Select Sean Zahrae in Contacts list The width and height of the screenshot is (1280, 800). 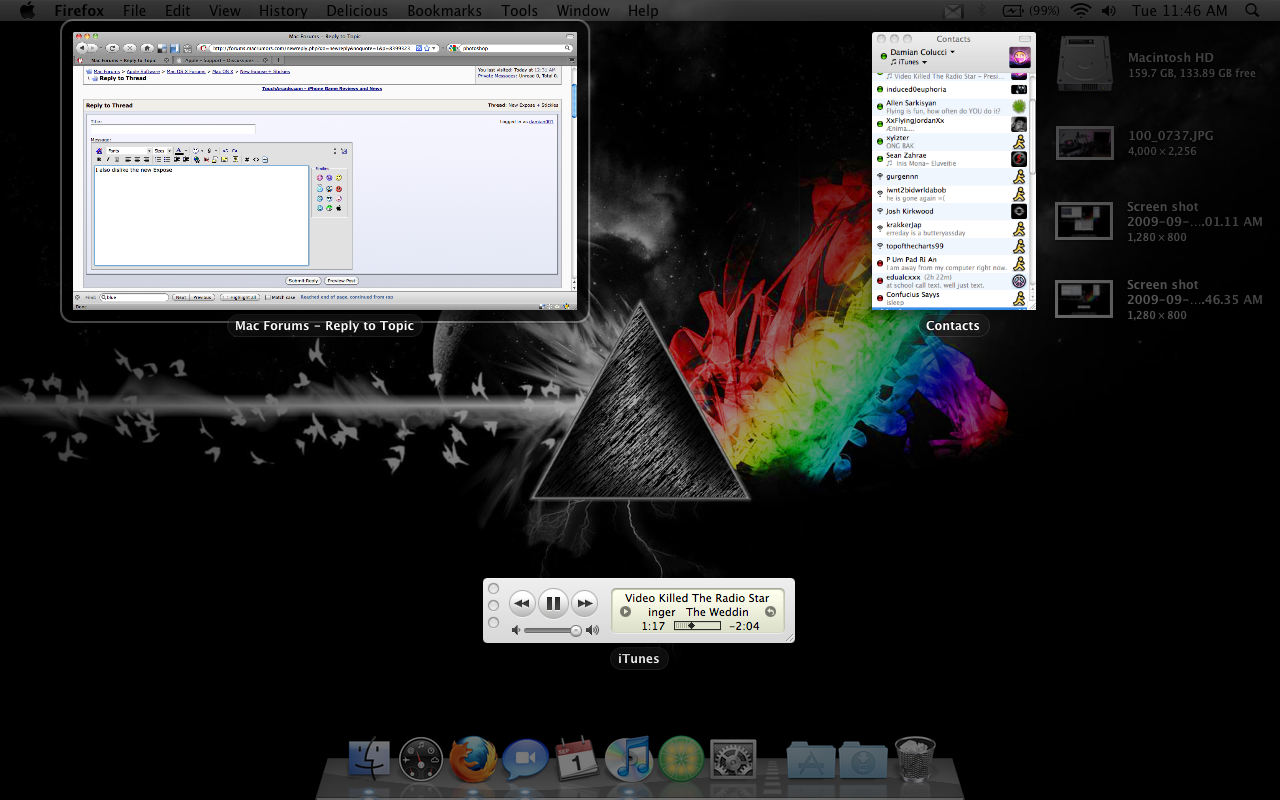[x=951, y=159]
